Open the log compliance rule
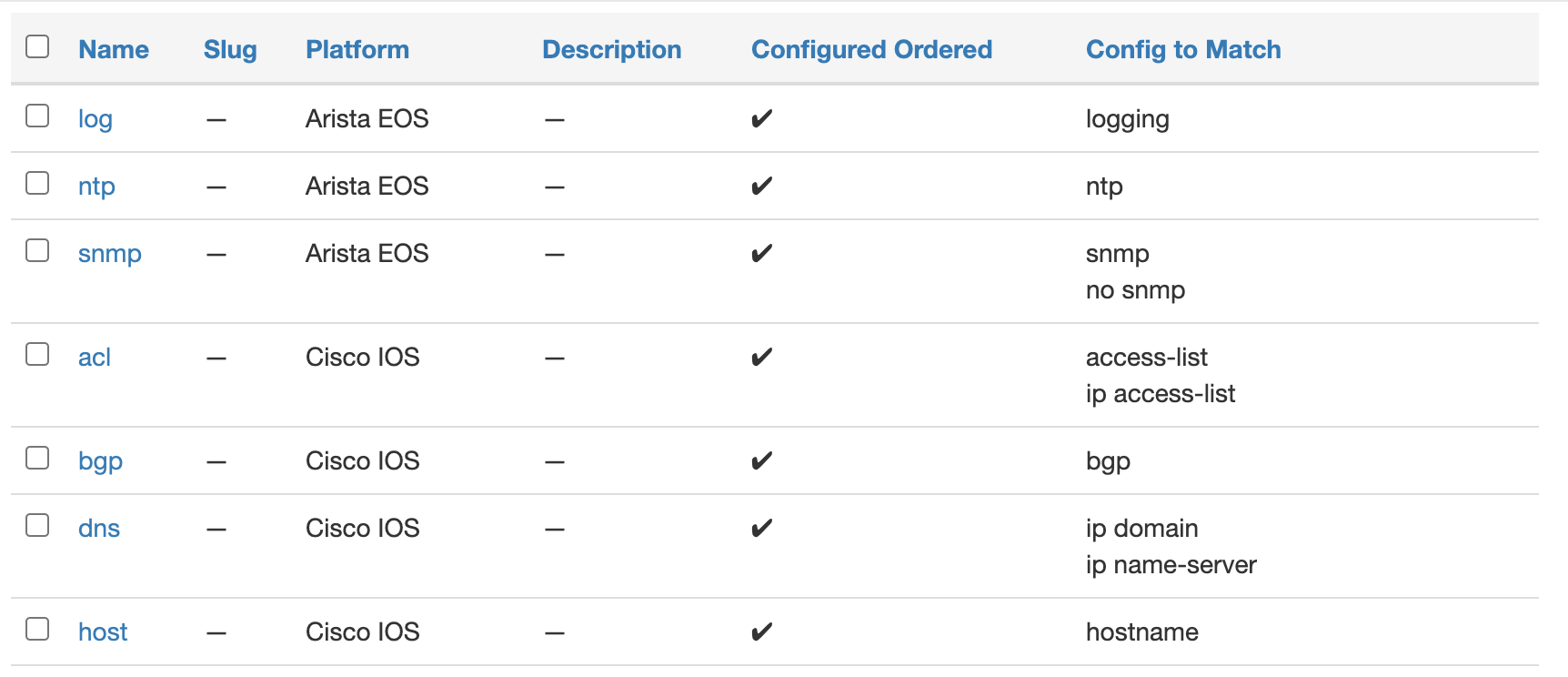The height and width of the screenshot is (677, 1568). (x=95, y=118)
